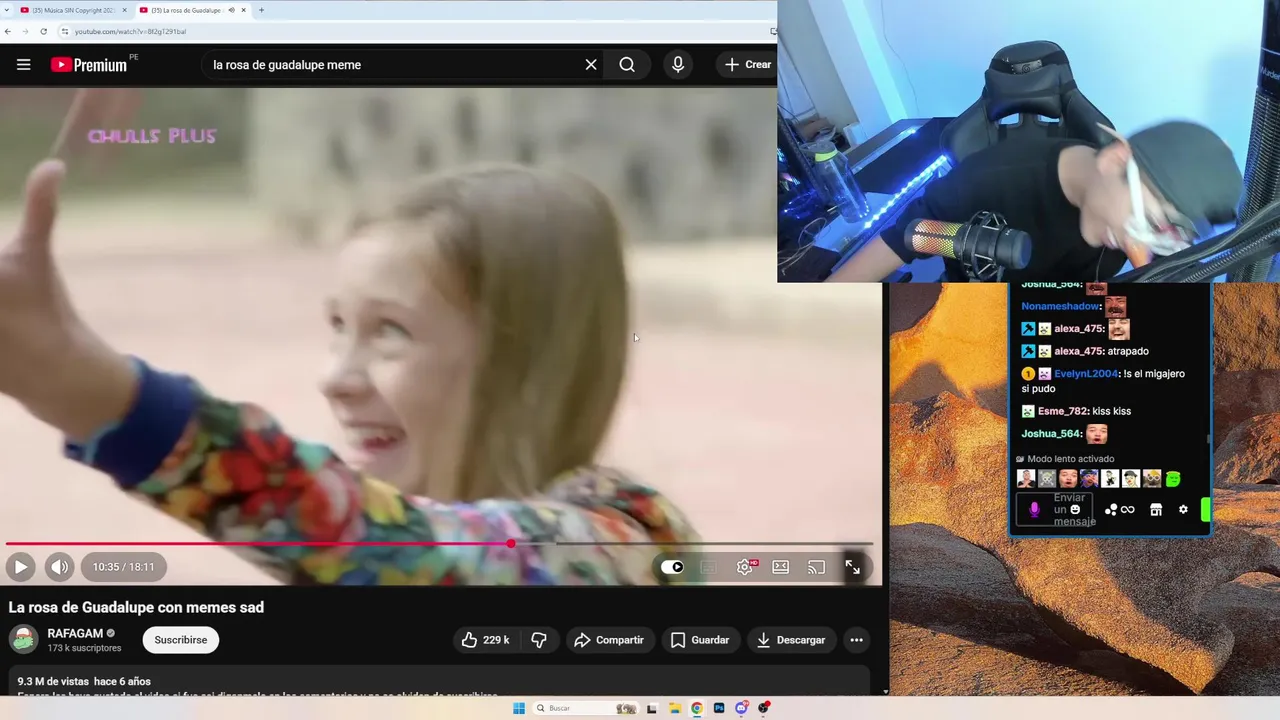Open the RAFAGAM channel name link
1280x720 pixels.
[75, 633]
